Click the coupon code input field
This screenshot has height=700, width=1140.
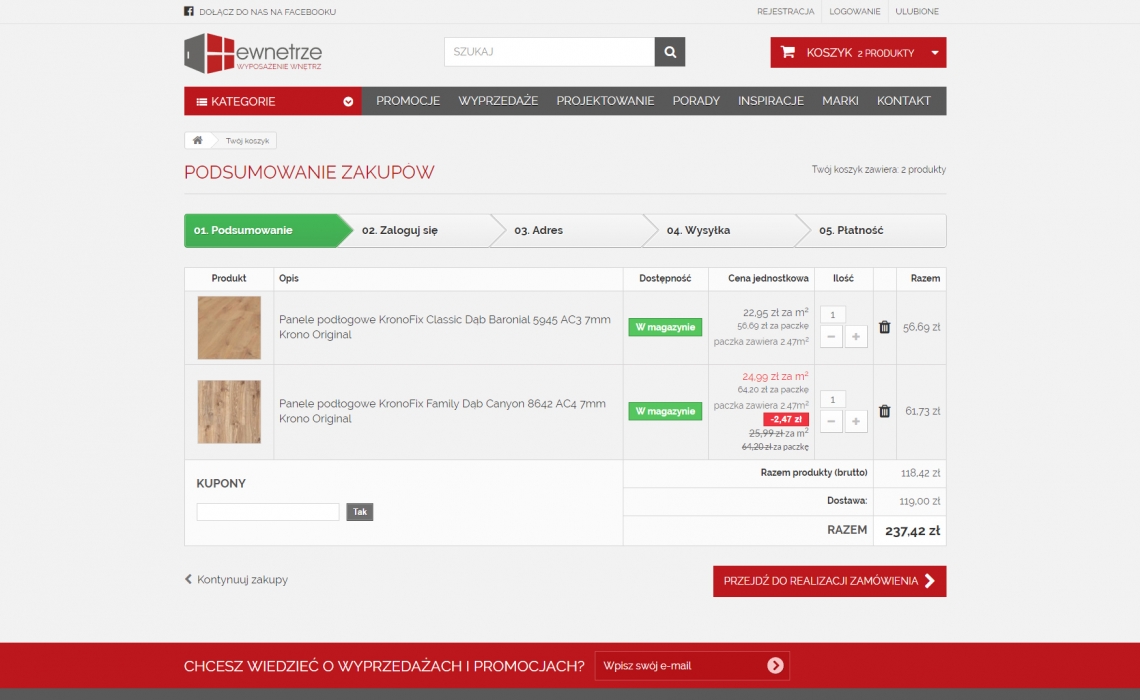pos(268,512)
